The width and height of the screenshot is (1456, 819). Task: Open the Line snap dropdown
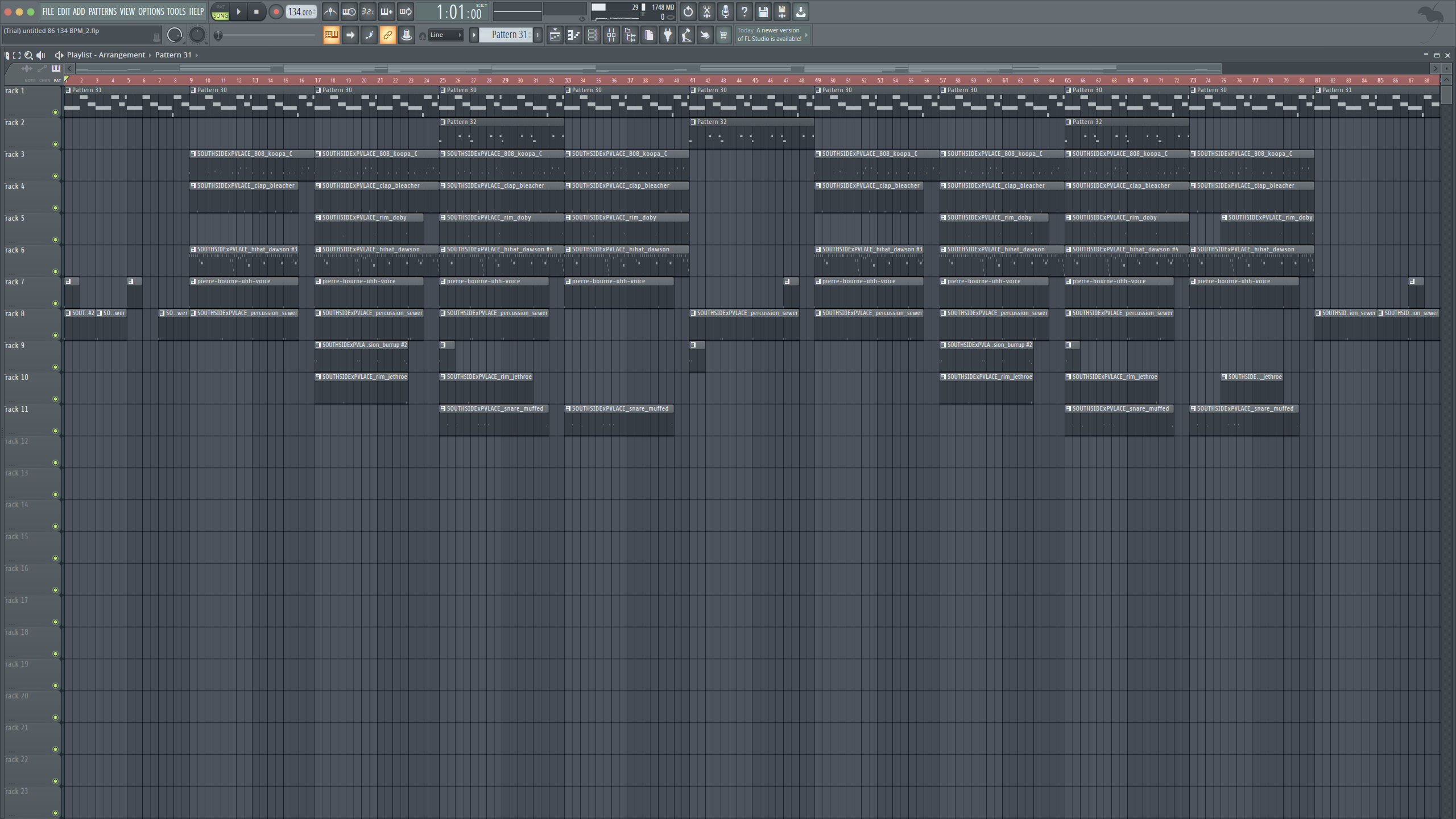pos(446,35)
